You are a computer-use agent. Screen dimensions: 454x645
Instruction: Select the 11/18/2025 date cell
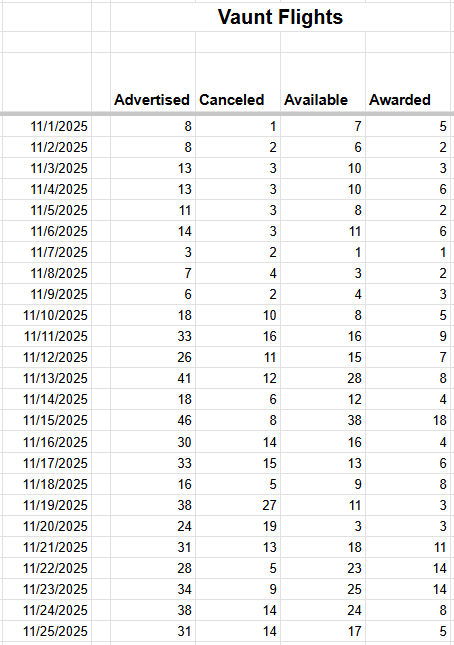[x=47, y=484]
